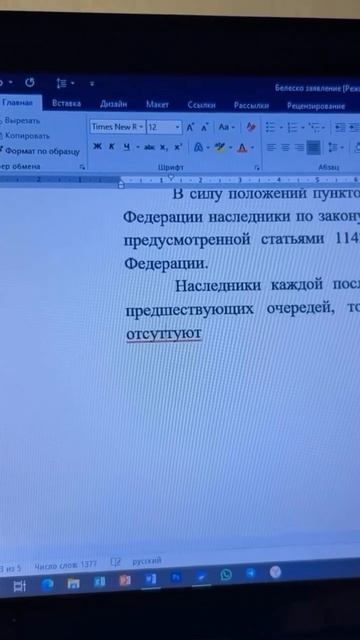Screen dimensions: 360x640
Task: Switch to the Главная ribbon tab
Action: pos(17,103)
